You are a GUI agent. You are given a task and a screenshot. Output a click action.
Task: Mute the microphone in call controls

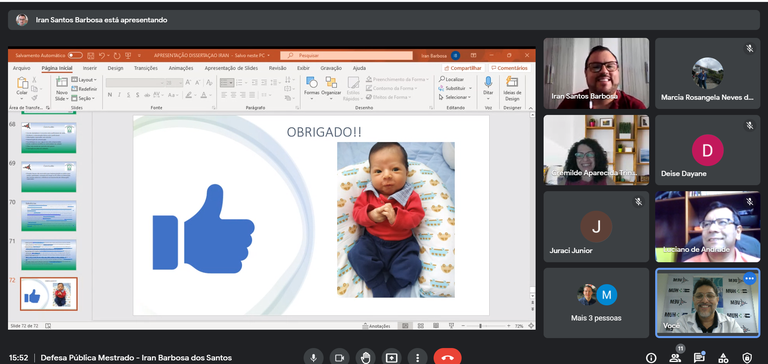tap(313, 358)
